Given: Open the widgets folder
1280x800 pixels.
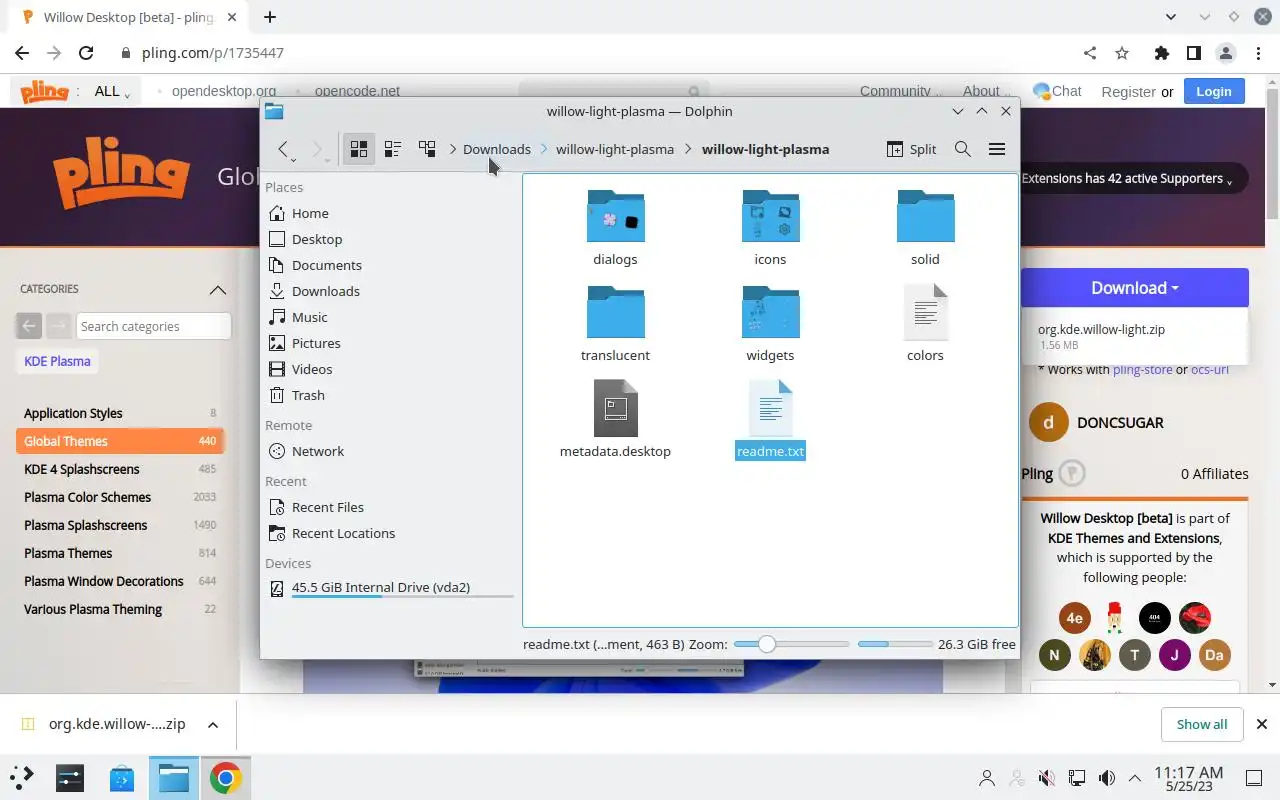Looking at the screenshot, I should click(x=770, y=324).
